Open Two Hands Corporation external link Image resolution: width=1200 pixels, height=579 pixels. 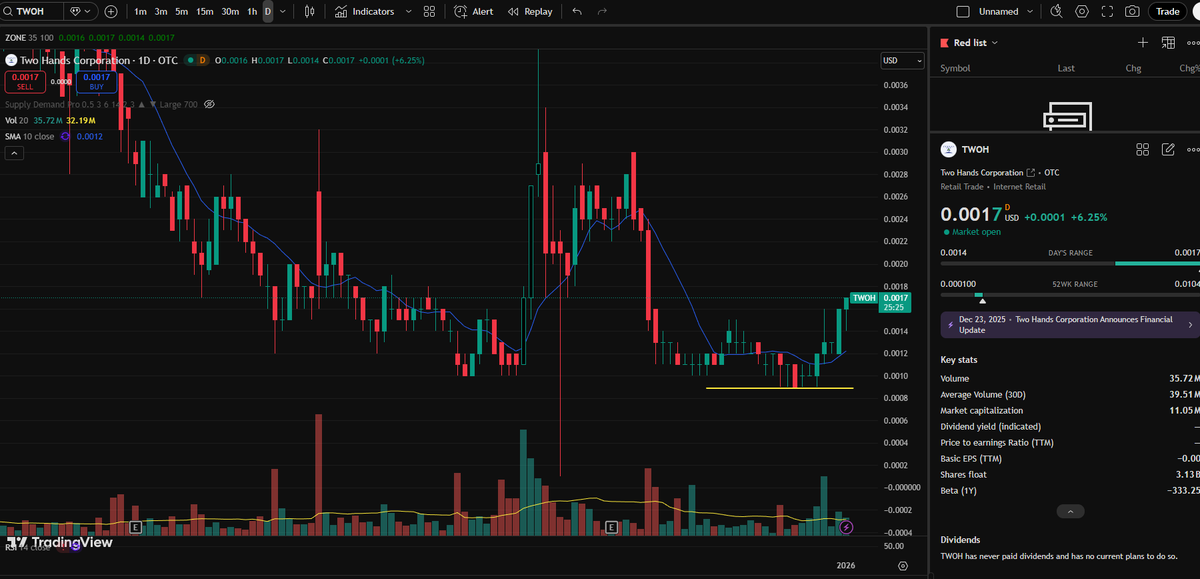pyautogui.click(x=1031, y=173)
